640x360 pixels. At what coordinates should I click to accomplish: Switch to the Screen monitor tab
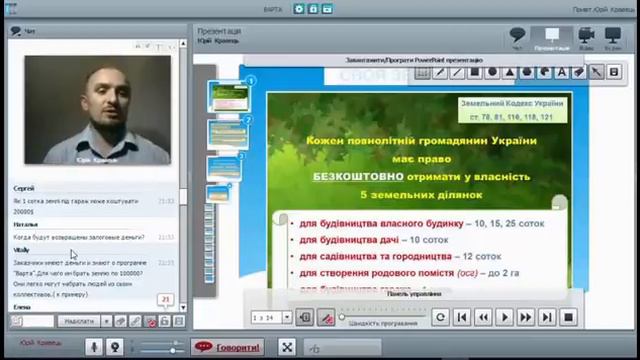coord(613,38)
